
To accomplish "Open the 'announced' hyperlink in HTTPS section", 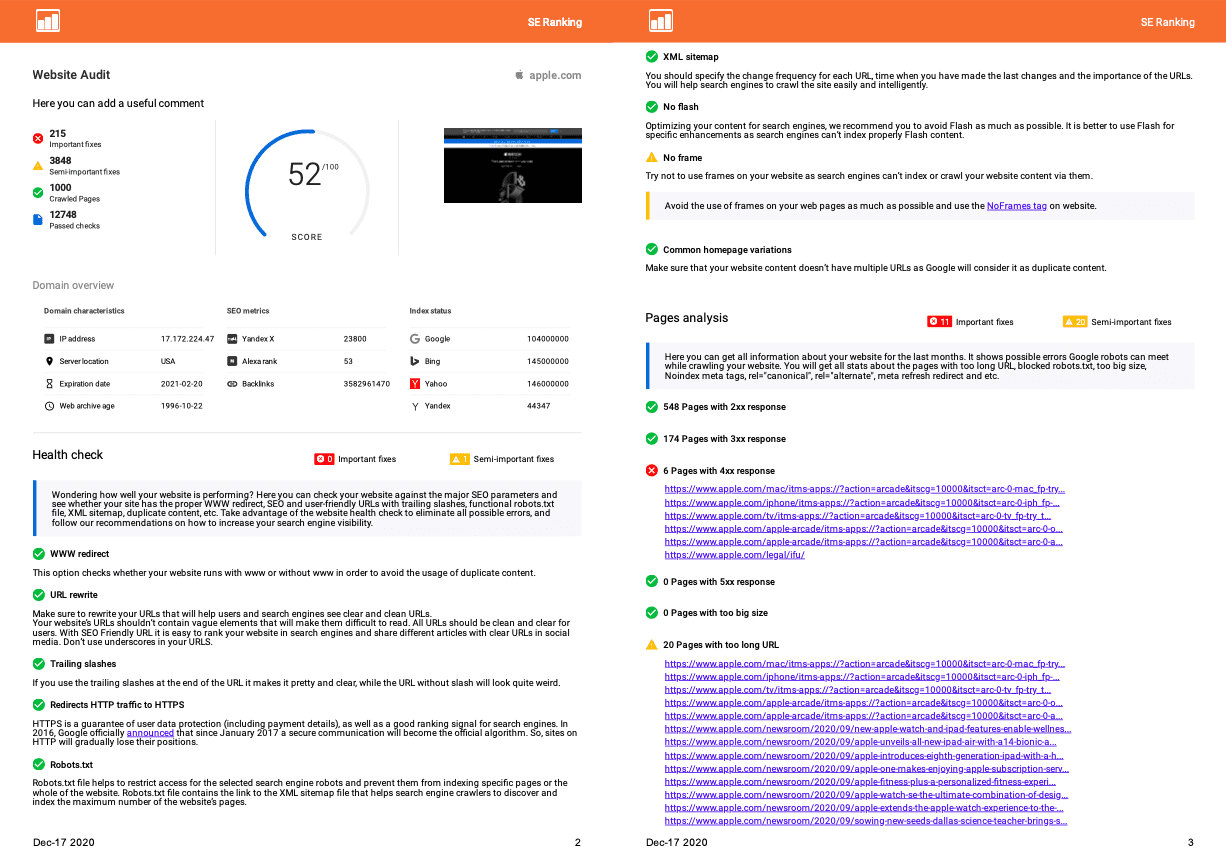I will pyautogui.click(x=149, y=733).
